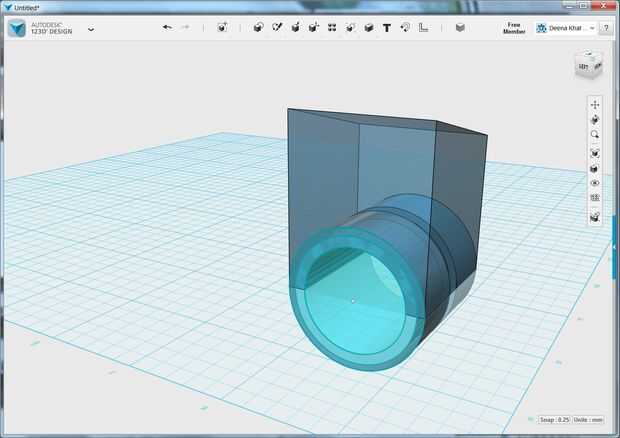The height and width of the screenshot is (438, 620).
Task: Expand the Deena Khat account dropdown
Action: point(566,28)
